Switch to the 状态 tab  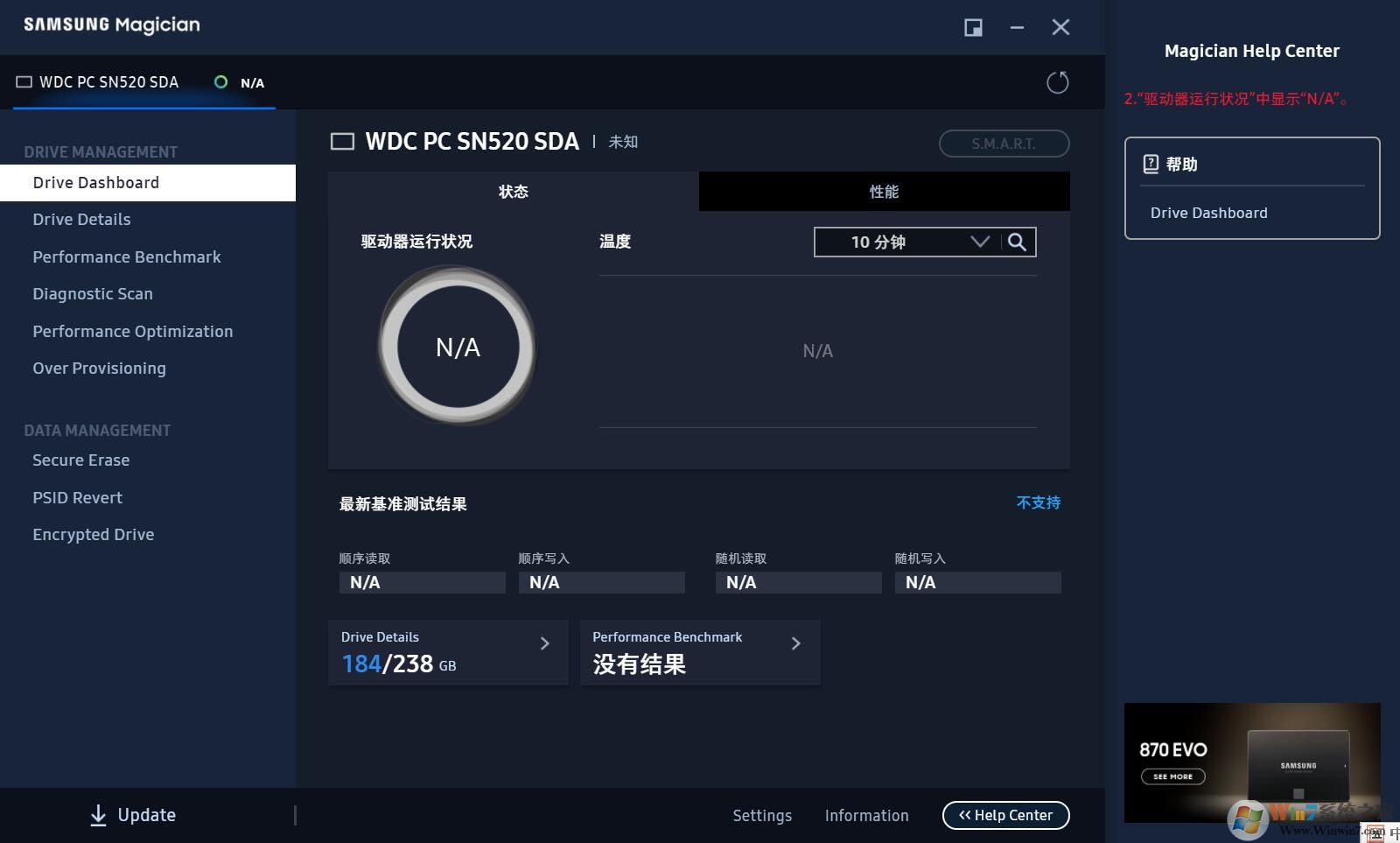click(x=514, y=191)
